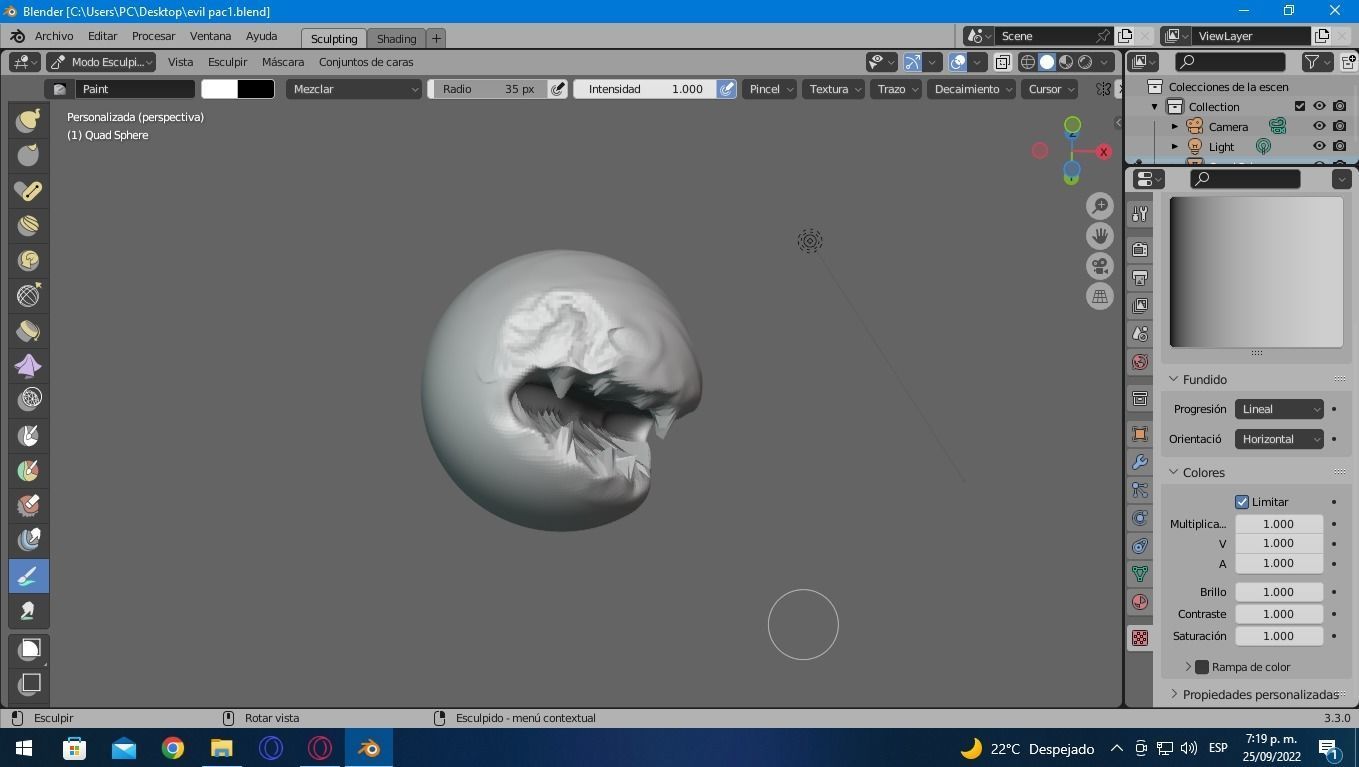Click the Conjuntos de caras menu item
Viewport: 1359px width, 767px height.
[x=366, y=62]
